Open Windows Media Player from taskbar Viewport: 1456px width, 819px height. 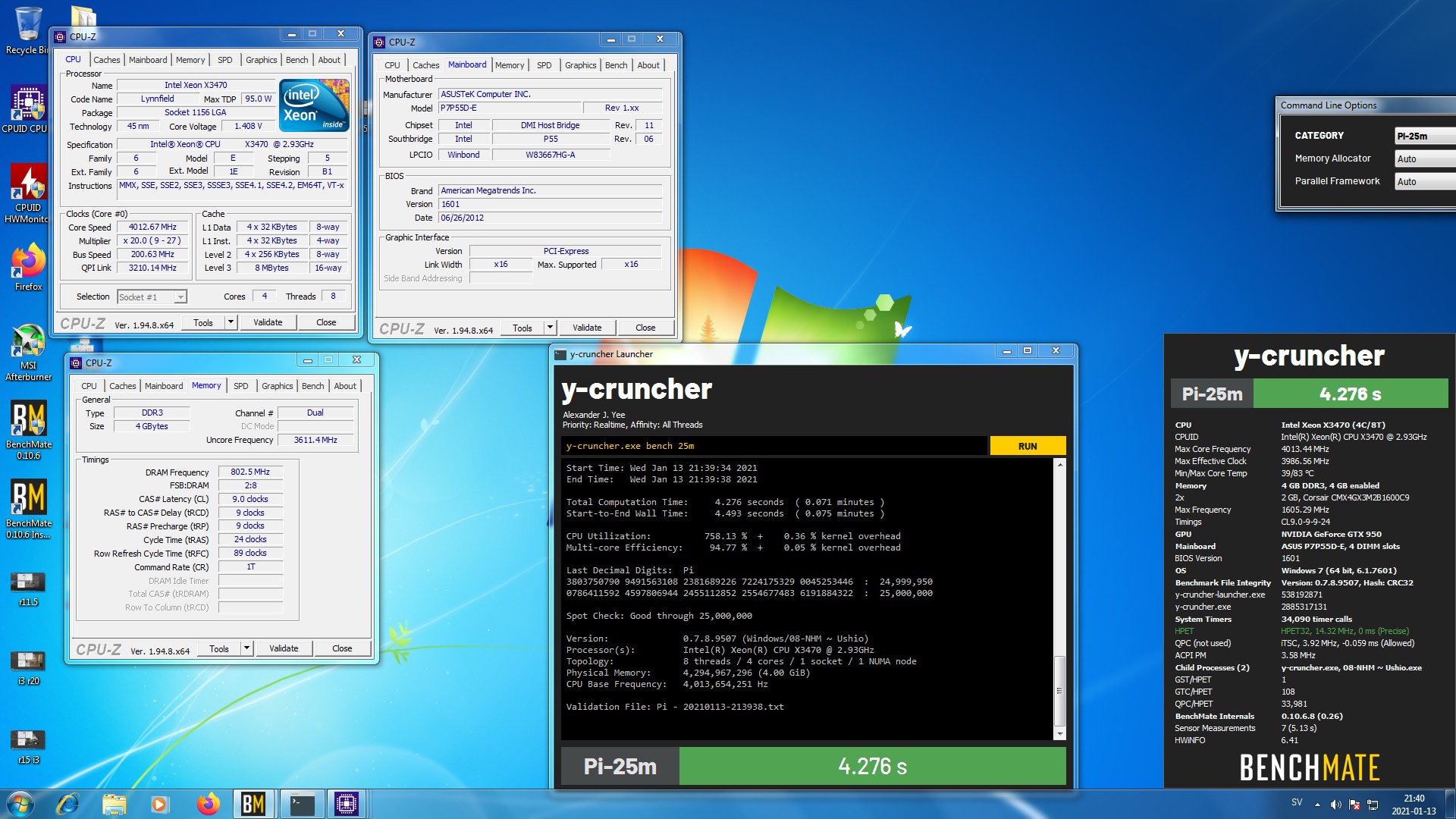tap(159, 804)
